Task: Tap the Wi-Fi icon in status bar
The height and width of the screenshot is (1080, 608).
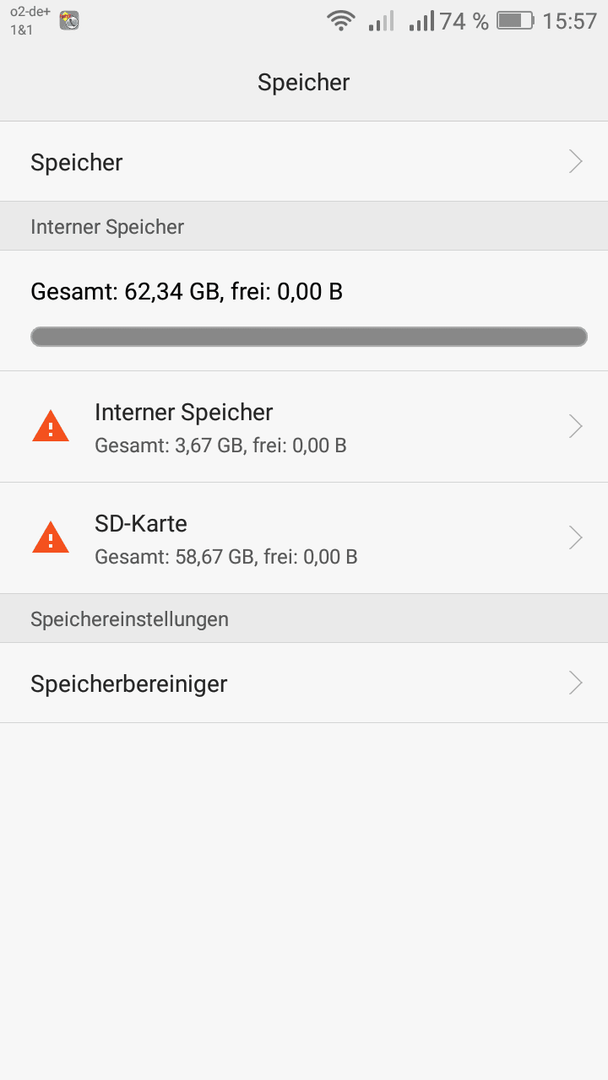Action: point(340,21)
